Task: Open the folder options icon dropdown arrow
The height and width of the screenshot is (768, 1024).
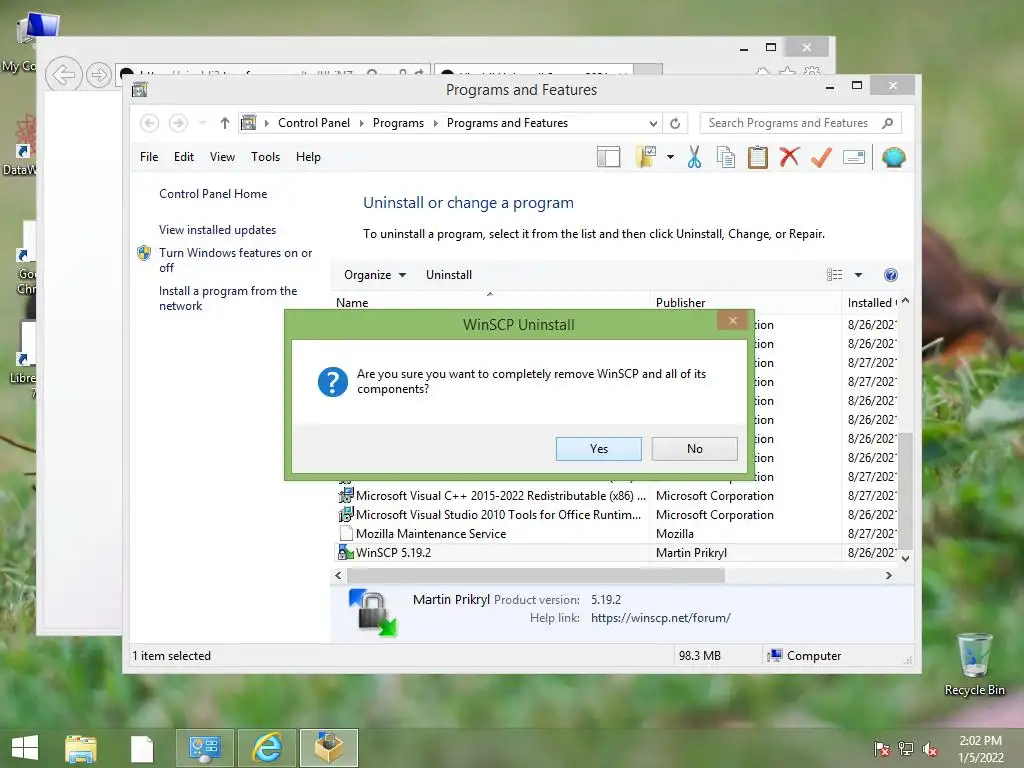Action: 670,157
